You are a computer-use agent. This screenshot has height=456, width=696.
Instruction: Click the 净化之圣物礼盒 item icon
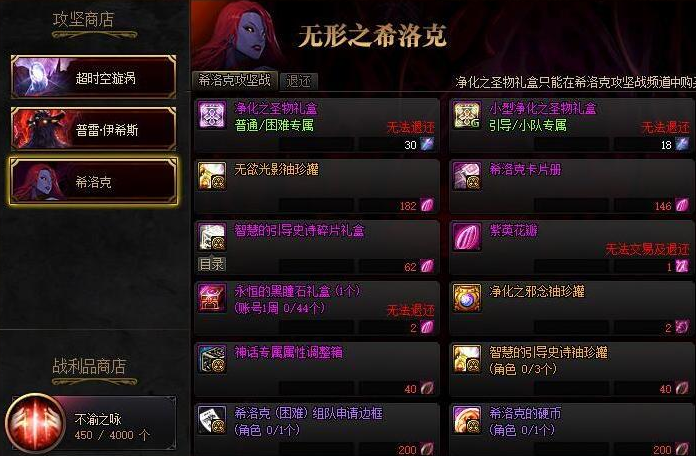point(212,115)
